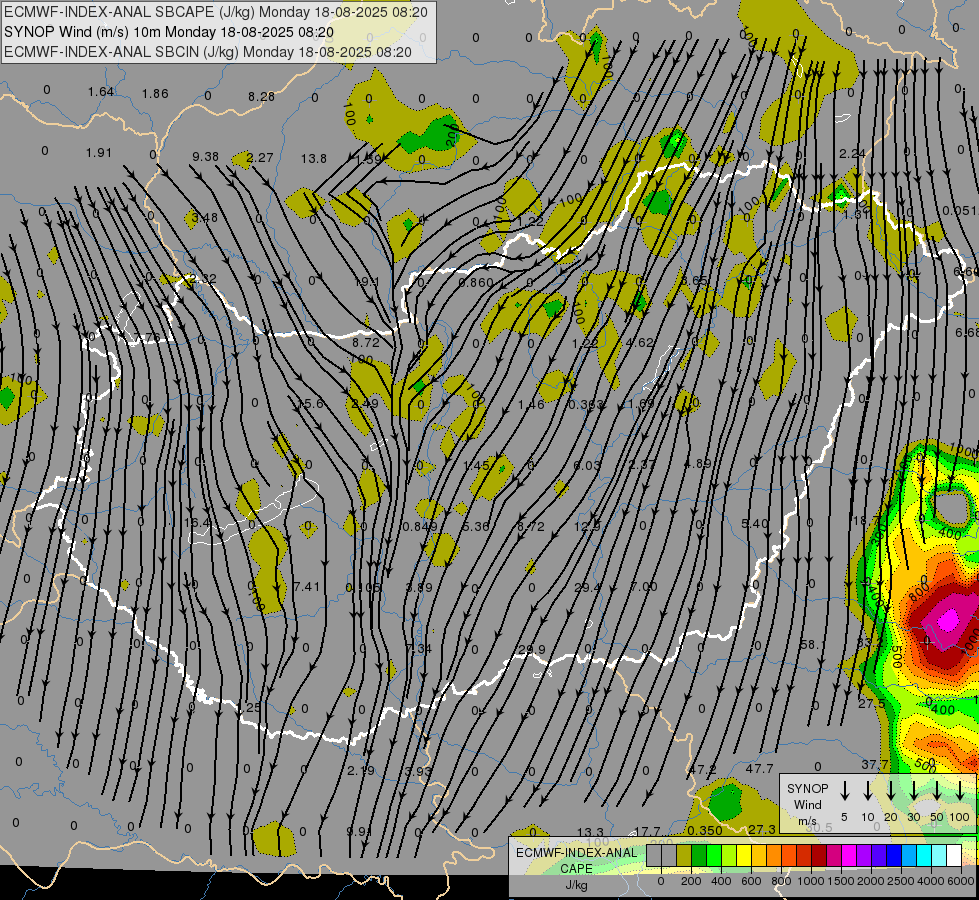Viewport: 979px width, 900px height.
Task: Pick the olive swatch in the CAPE scale
Action: (684, 855)
